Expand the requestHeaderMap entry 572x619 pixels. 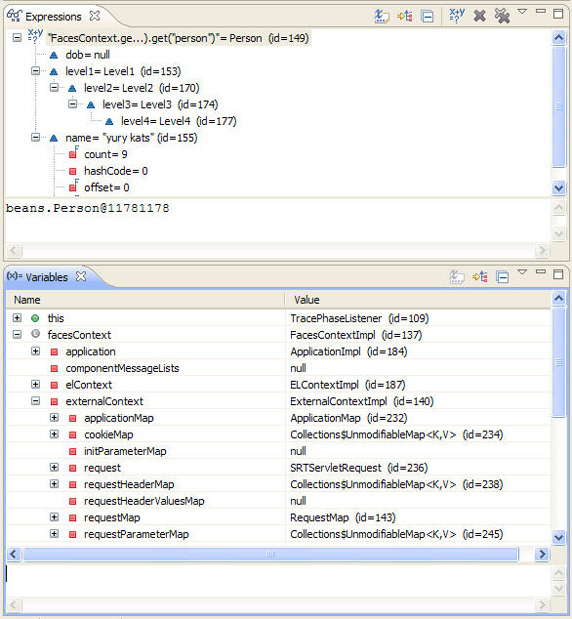click(54, 484)
